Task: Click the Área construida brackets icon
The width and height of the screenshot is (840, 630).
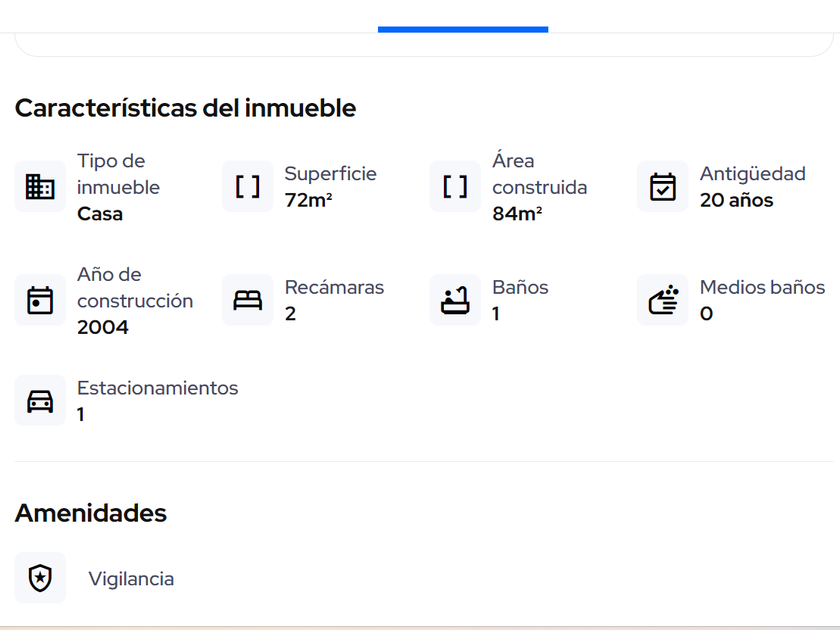Action: [x=455, y=187]
